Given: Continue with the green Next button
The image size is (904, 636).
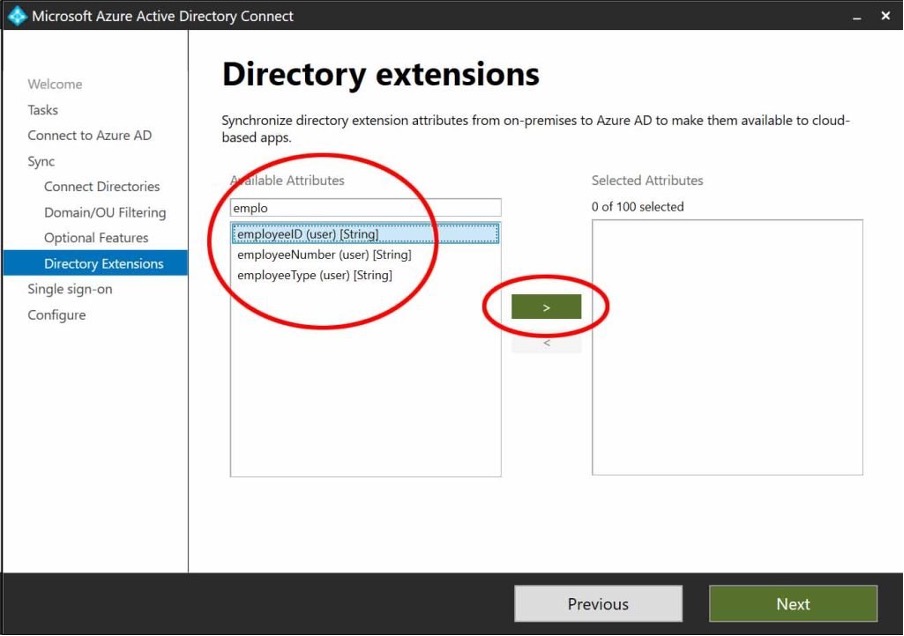Looking at the screenshot, I should click(x=792, y=604).
